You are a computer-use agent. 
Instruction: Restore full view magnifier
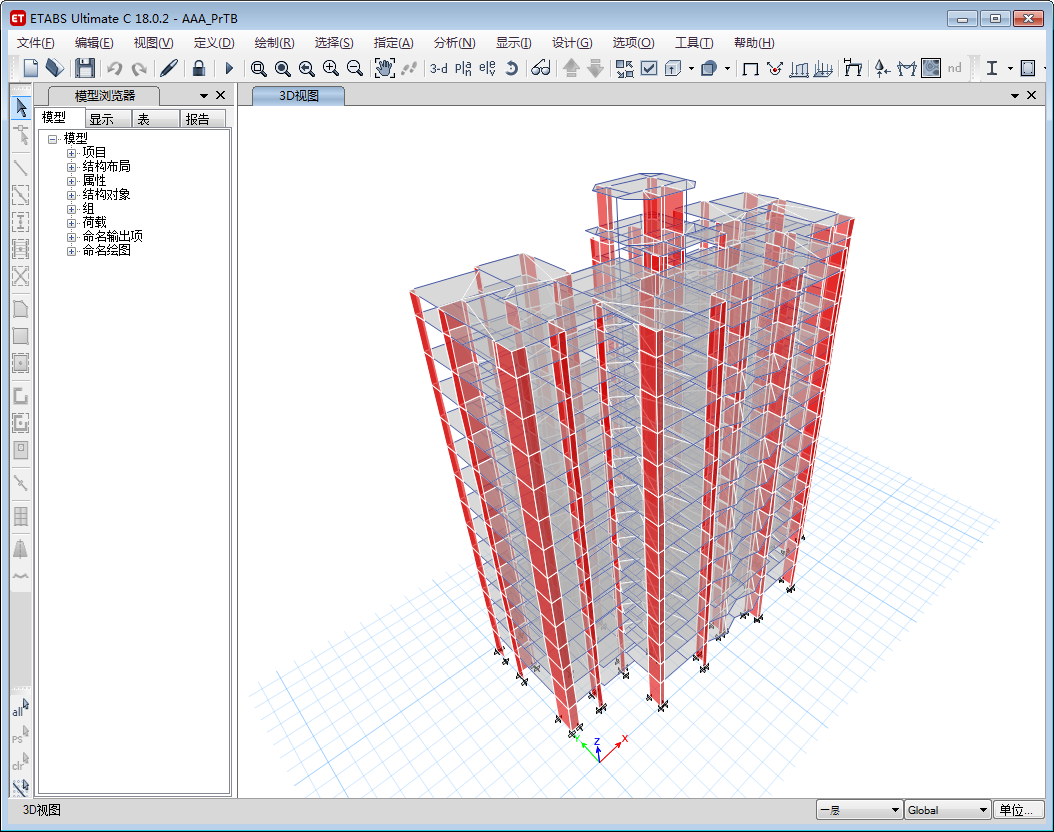[x=283, y=69]
